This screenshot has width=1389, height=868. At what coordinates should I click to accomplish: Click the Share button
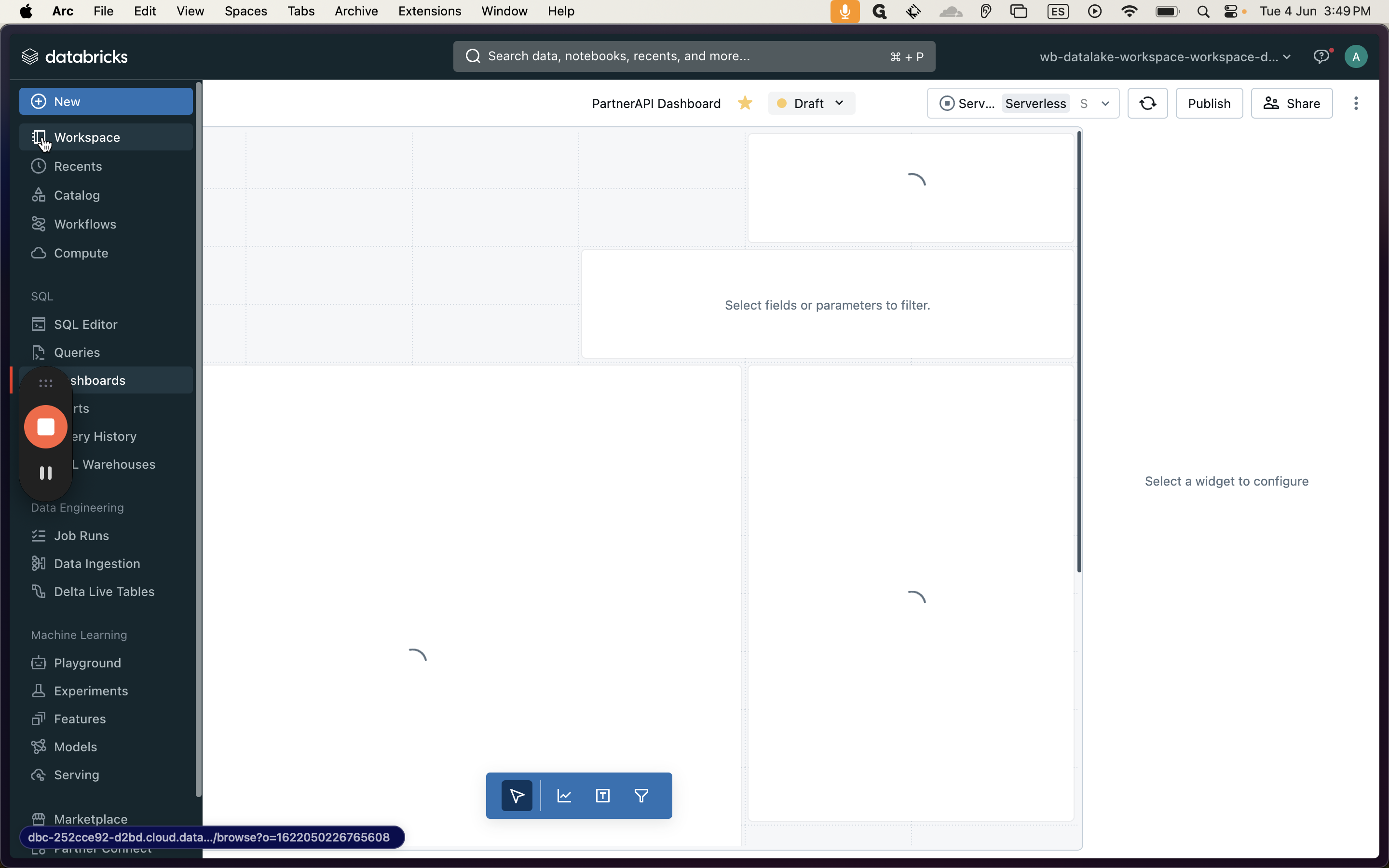(1292, 103)
